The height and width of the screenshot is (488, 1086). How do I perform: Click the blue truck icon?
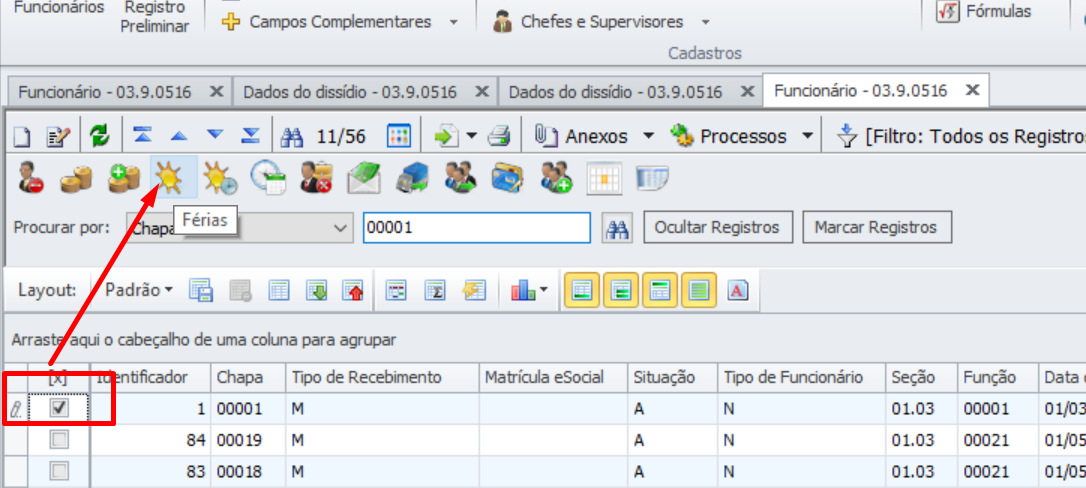click(413, 178)
